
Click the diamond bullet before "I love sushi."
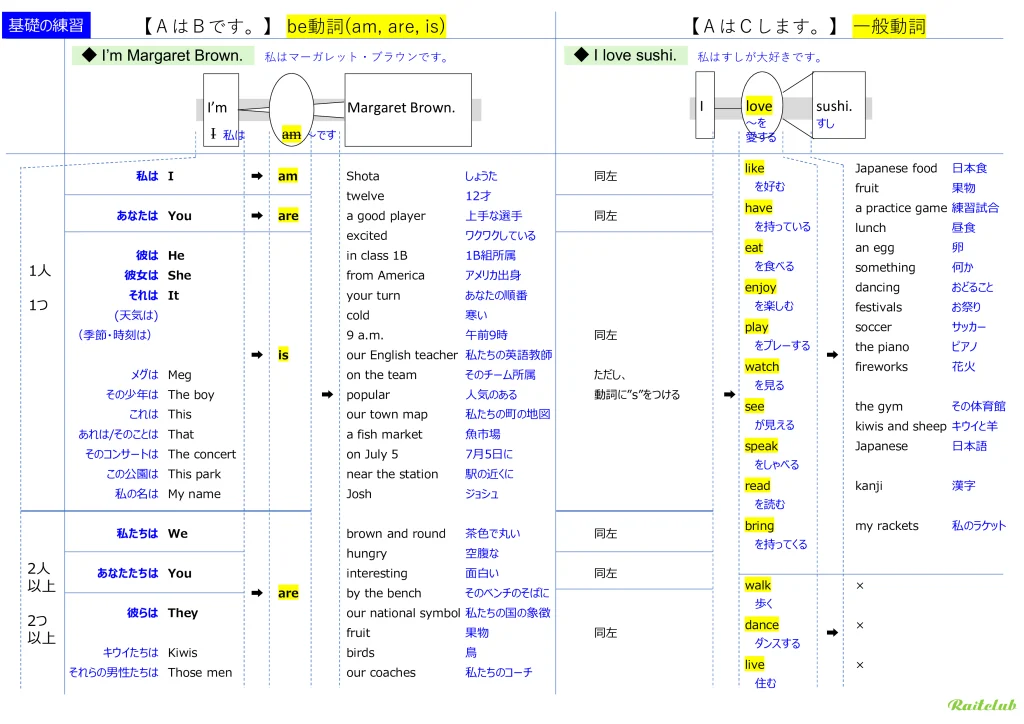point(580,56)
